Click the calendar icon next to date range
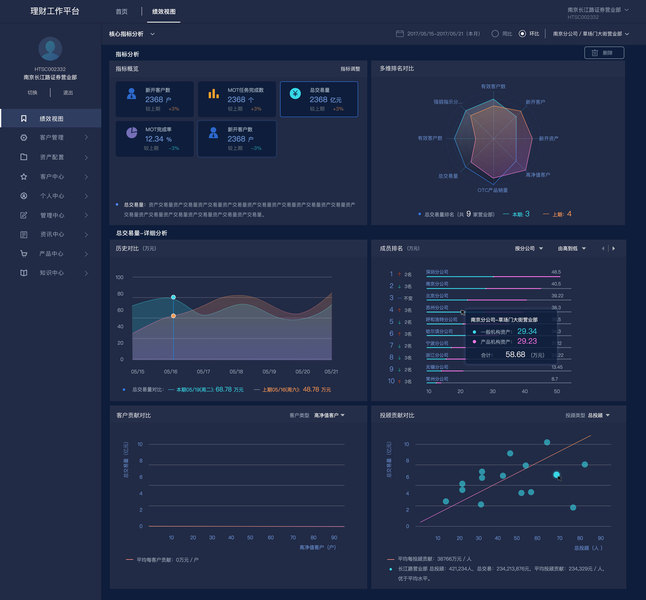Image resolution: width=646 pixels, height=600 pixels. pos(400,34)
